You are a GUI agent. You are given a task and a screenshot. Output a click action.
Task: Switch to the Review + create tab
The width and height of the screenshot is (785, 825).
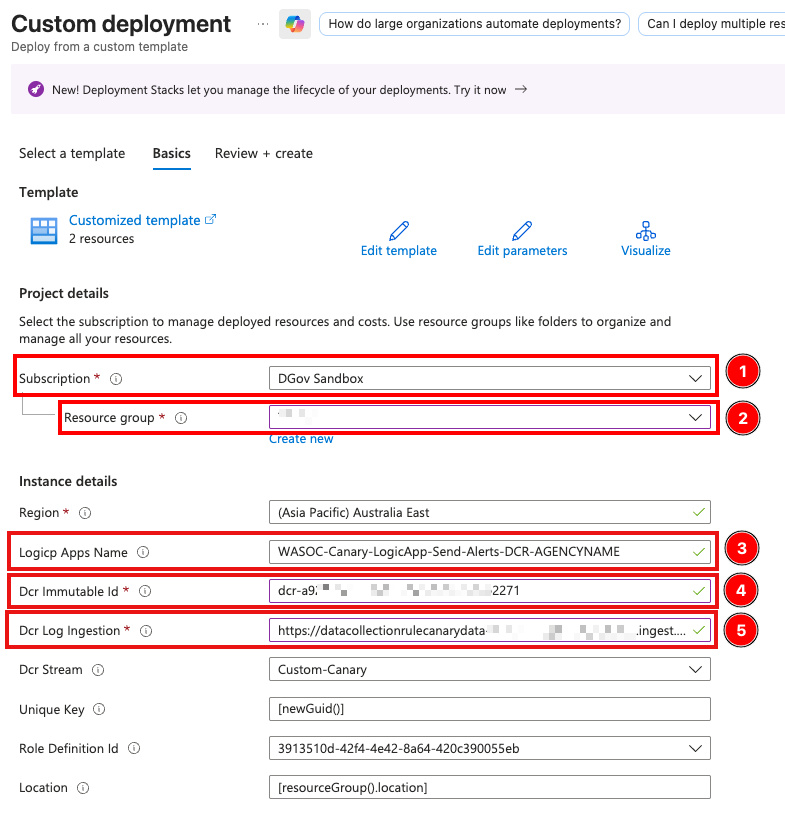[x=263, y=153]
